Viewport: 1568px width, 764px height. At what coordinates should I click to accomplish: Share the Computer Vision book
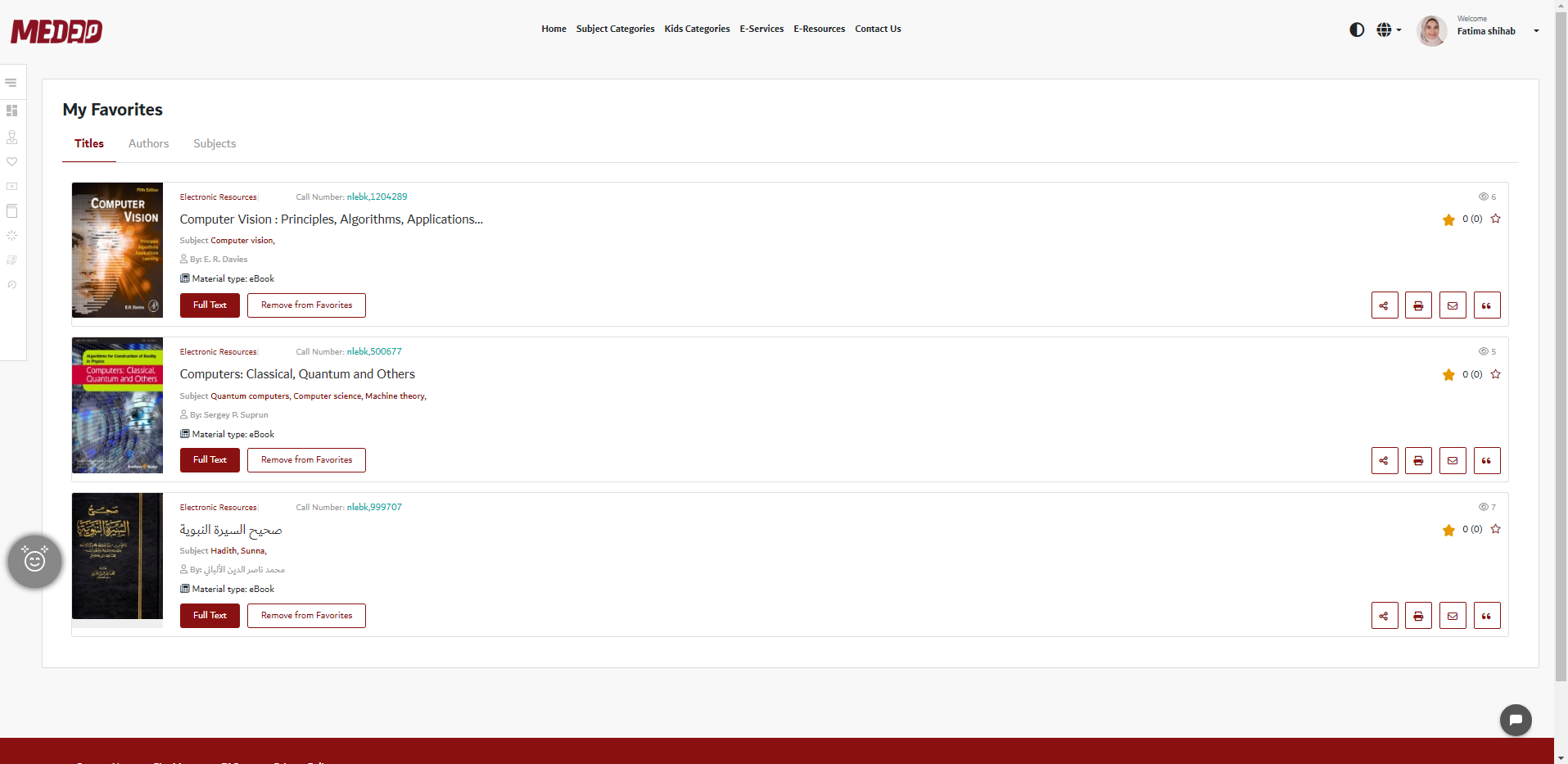1384,305
